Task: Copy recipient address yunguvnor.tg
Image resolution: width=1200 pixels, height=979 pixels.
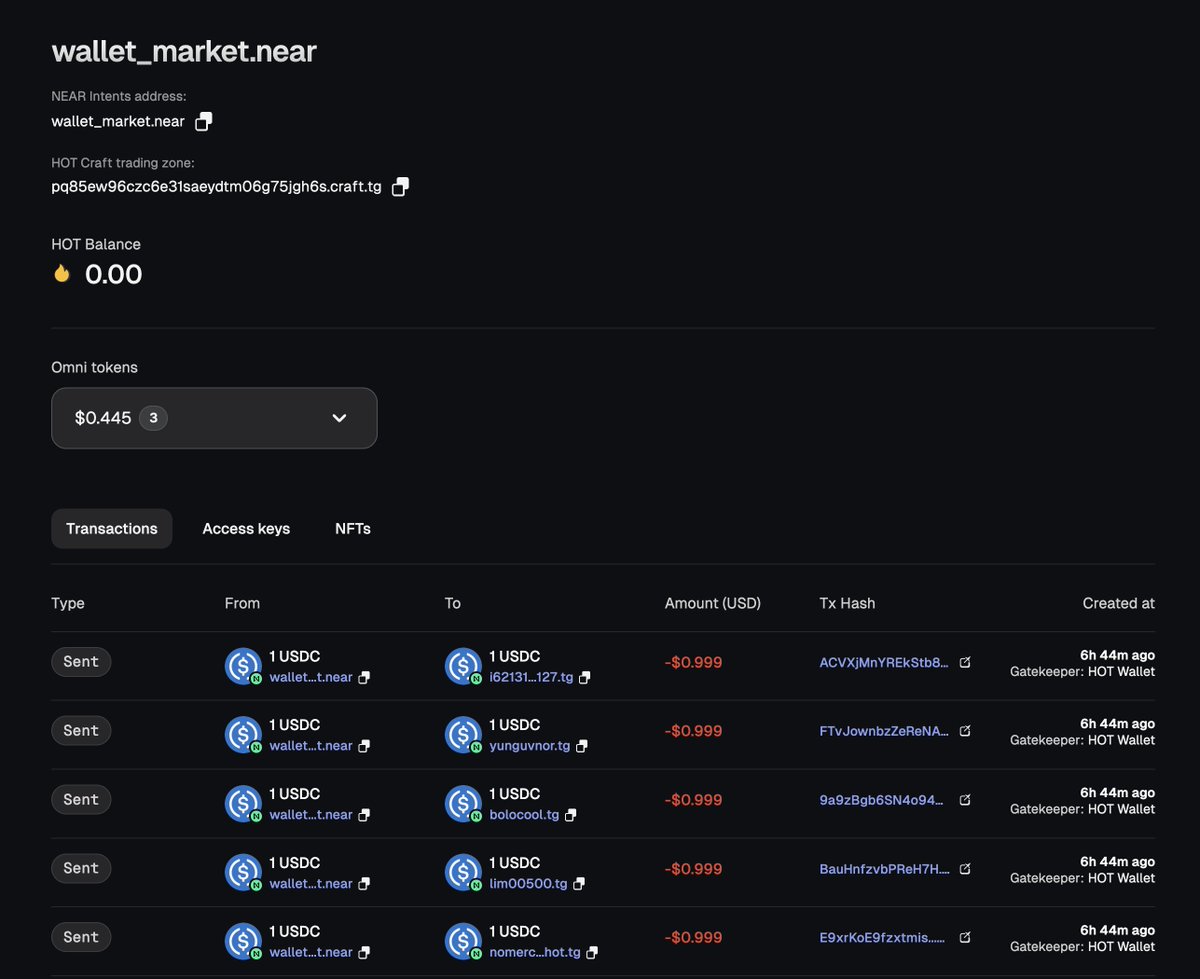Action: [x=581, y=746]
